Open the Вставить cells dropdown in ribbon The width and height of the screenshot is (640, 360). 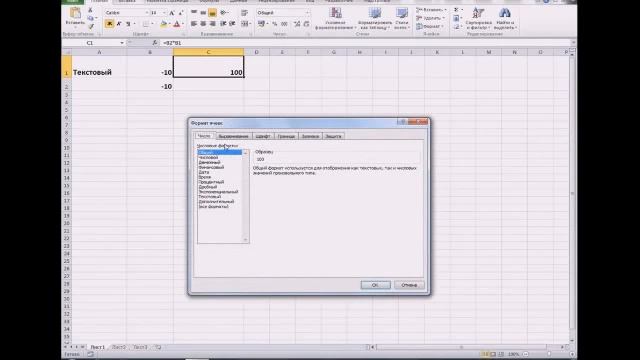[x=431, y=10]
